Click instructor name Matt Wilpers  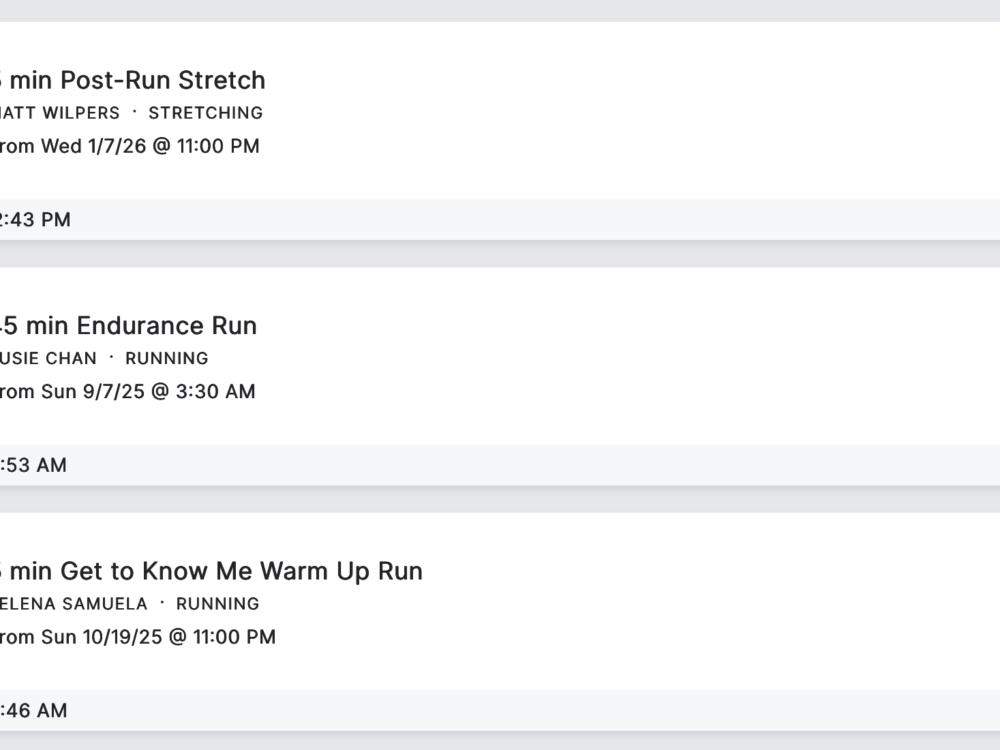point(60,113)
